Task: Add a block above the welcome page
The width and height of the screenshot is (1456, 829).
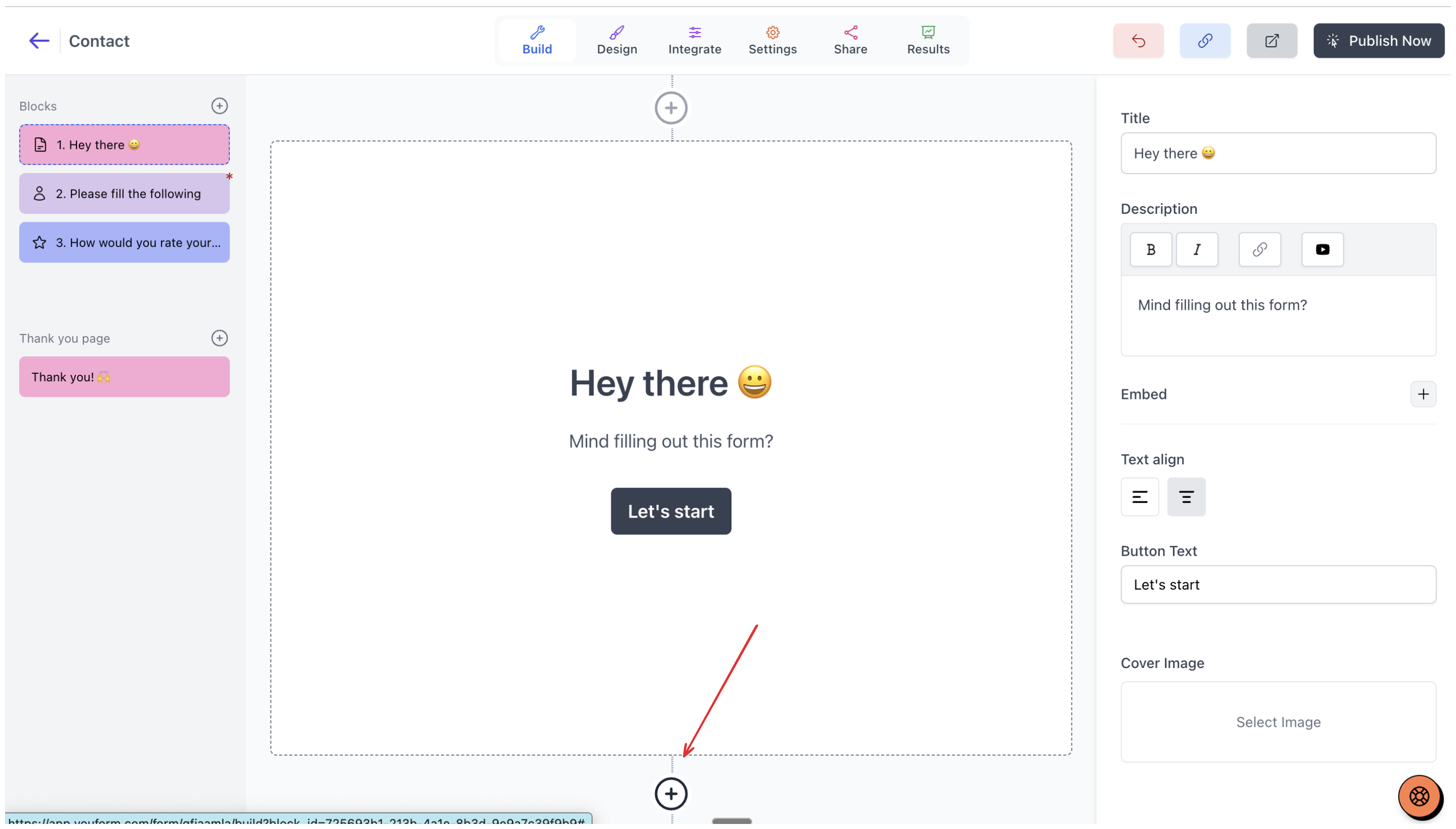Action: click(671, 108)
